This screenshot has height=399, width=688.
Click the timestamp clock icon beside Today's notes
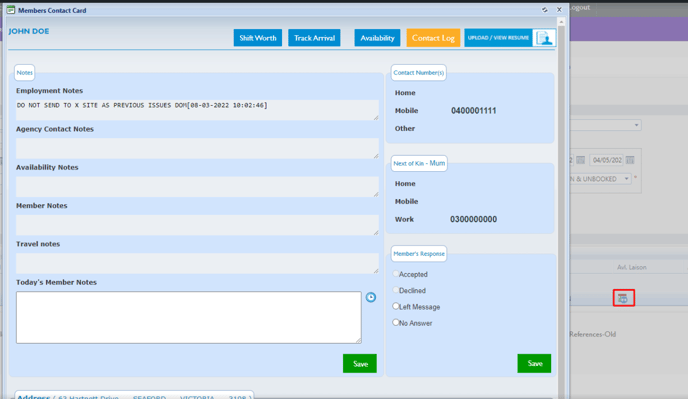371,297
